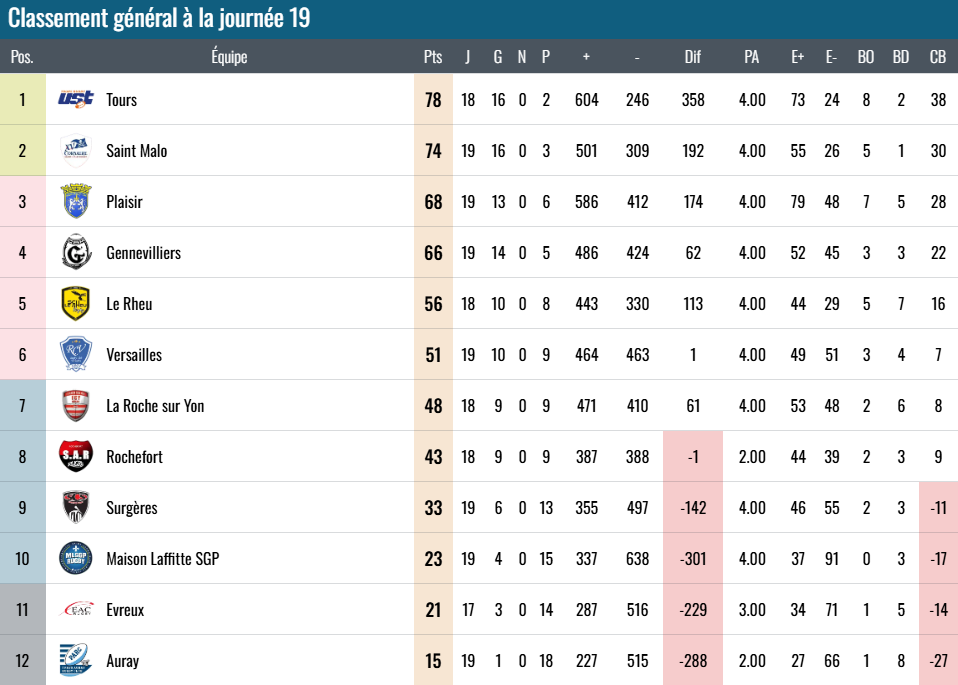Open the Tours team name link
Viewport: 958px width, 685px height.
(122, 100)
